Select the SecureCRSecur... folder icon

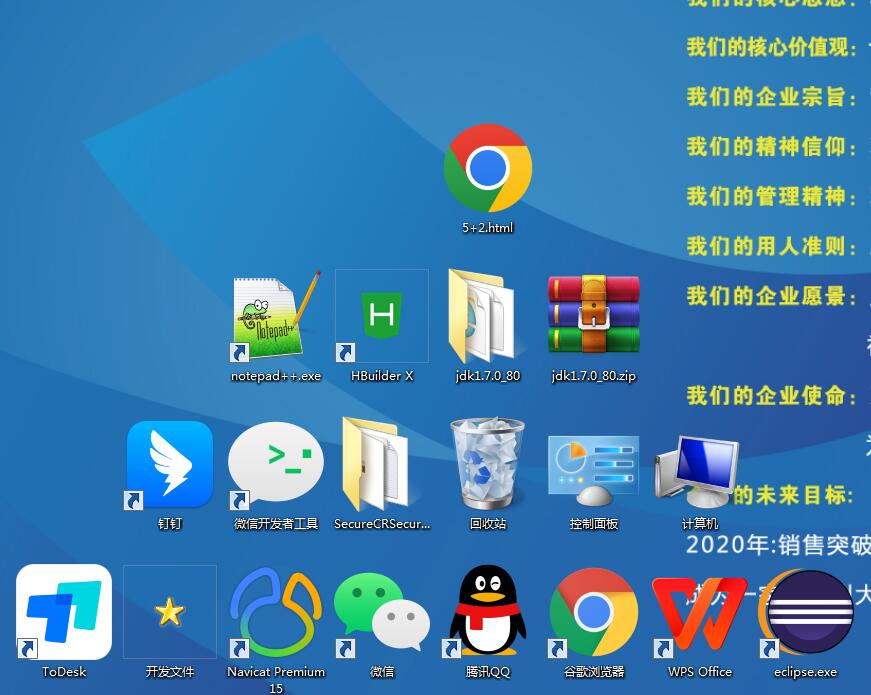coord(381,464)
